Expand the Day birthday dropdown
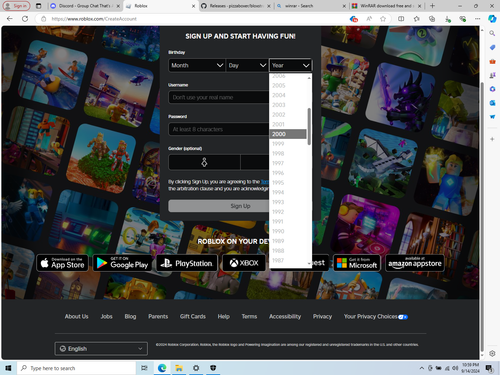 (x=247, y=65)
